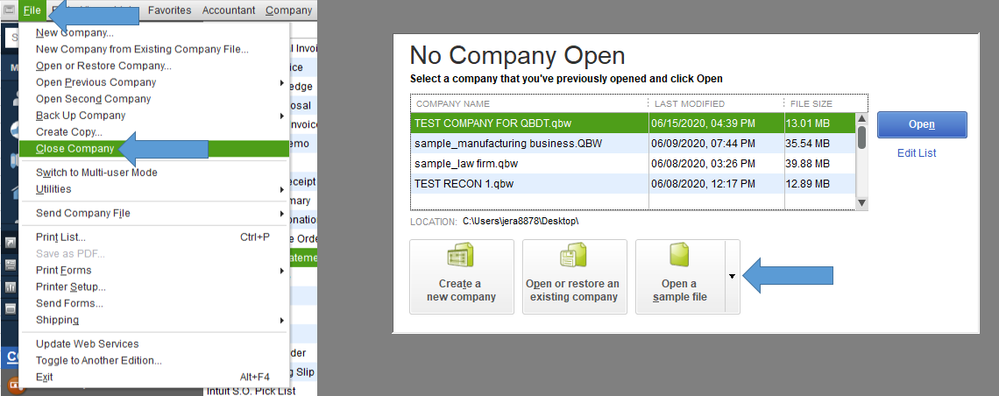Expand the Open Previous Company submenu
This screenshot has height=396, width=999.
[x=282, y=83]
